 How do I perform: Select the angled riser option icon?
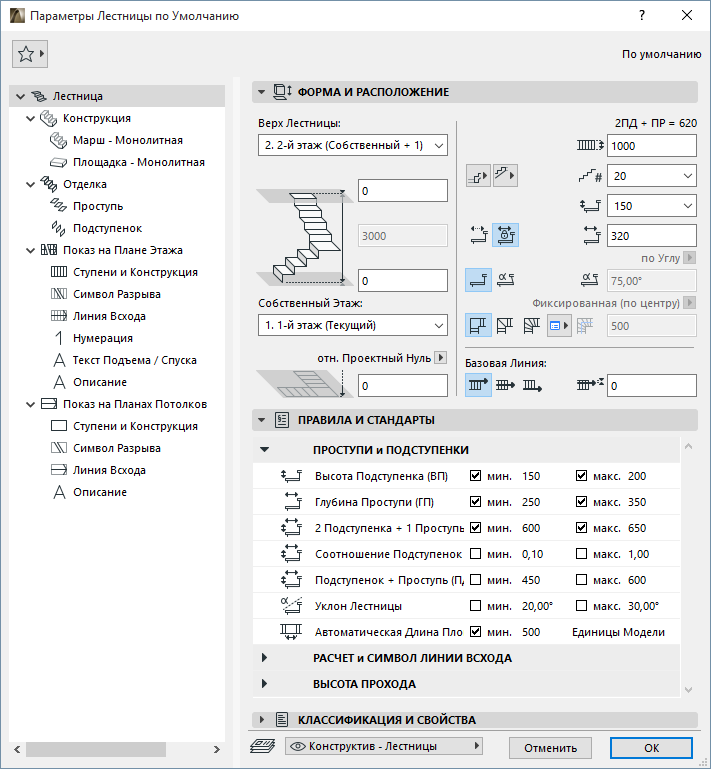pyautogui.click(x=505, y=280)
